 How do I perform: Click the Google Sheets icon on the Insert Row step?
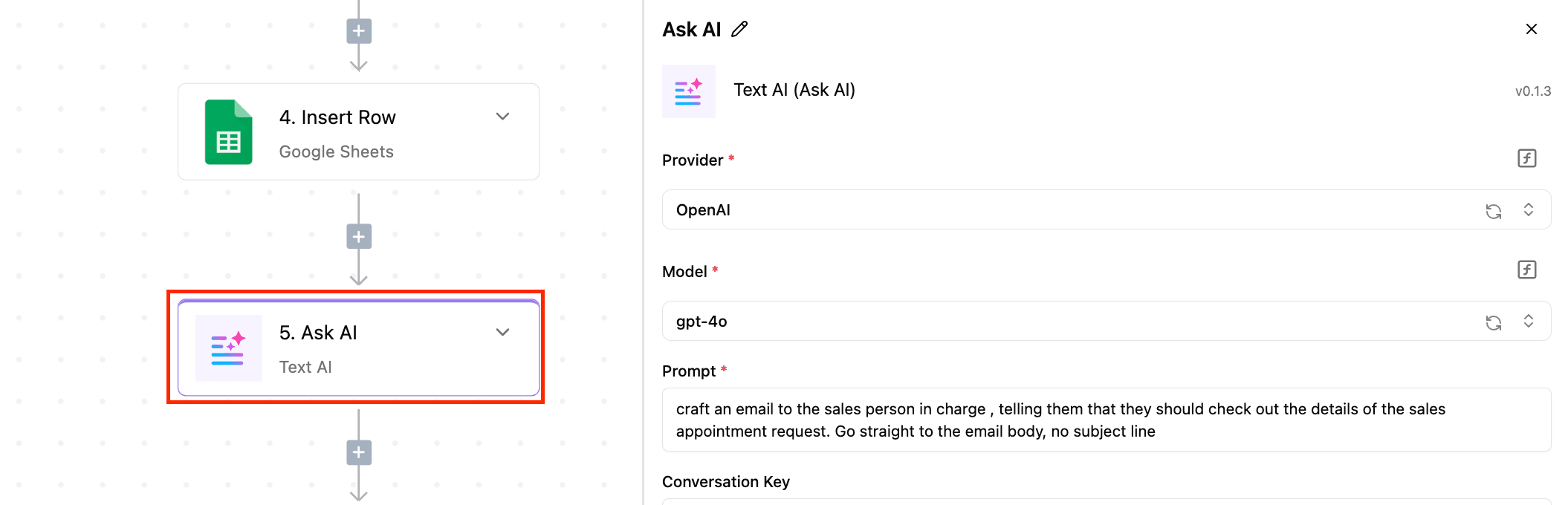(229, 132)
